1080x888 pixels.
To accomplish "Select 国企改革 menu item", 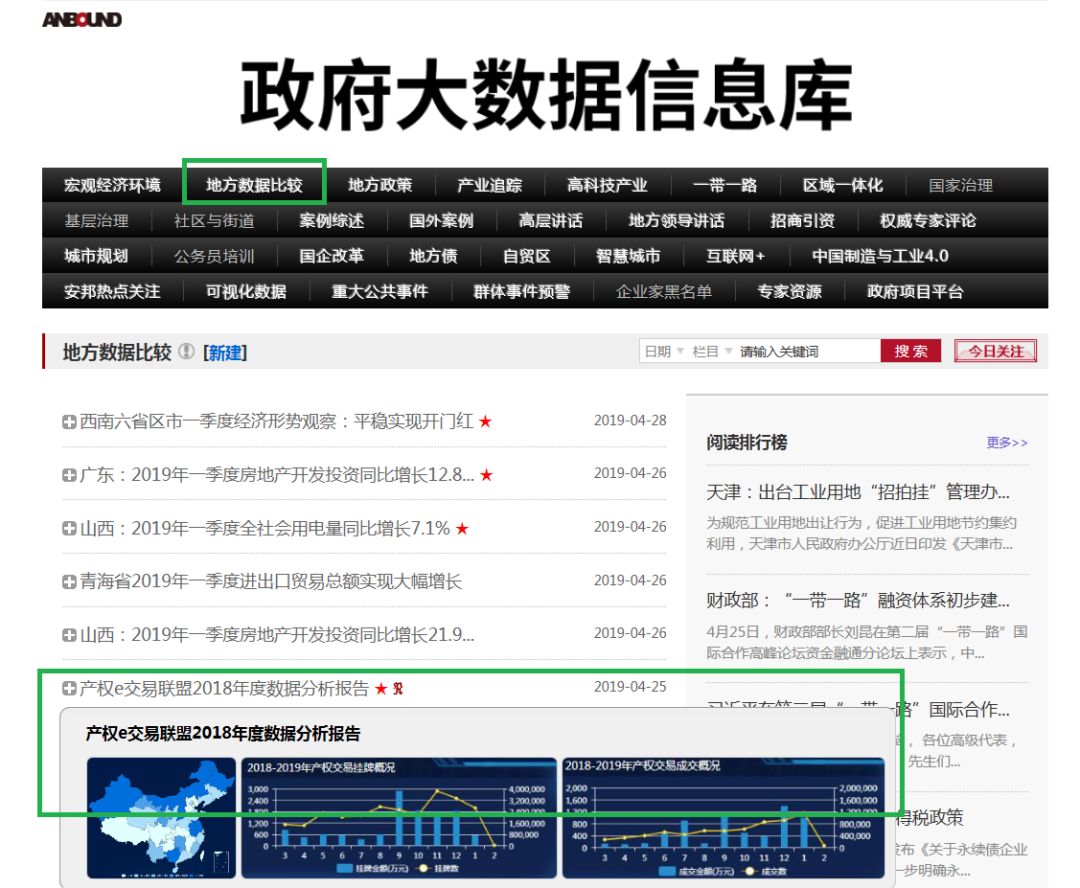I will click(332, 256).
